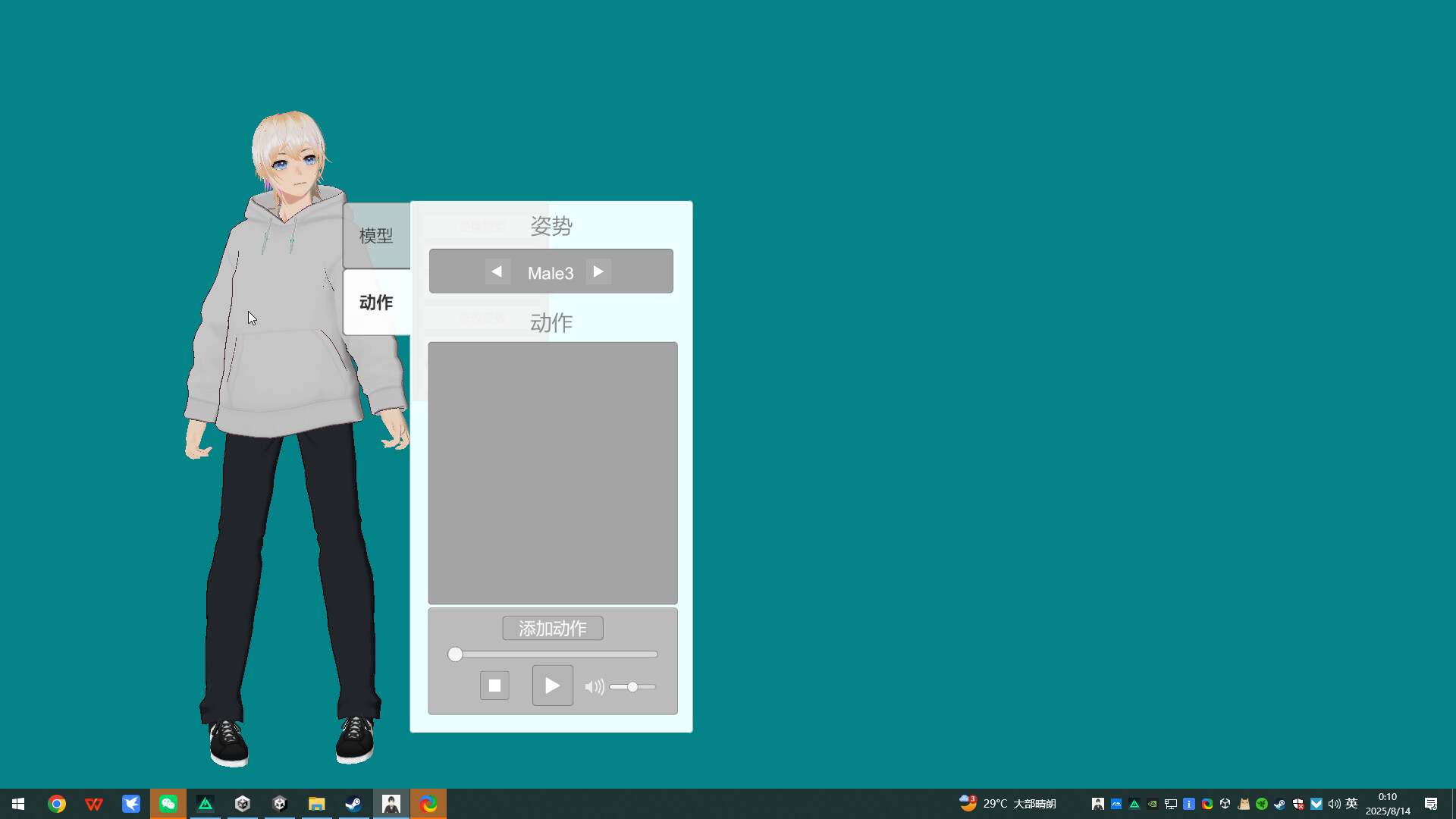
Task: Show hidden tray icons
Action: (1097, 803)
